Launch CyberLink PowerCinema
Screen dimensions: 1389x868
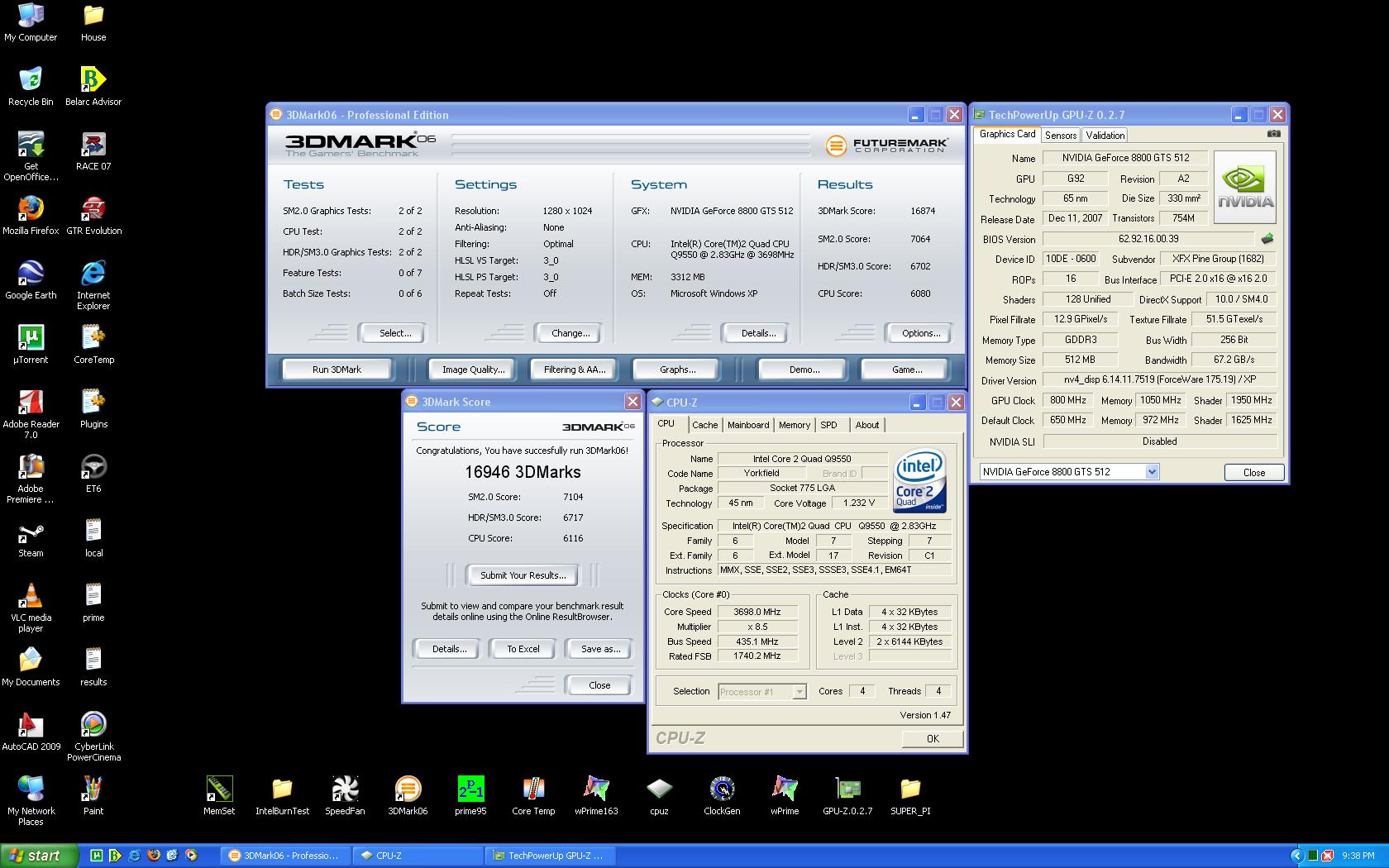(93, 736)
